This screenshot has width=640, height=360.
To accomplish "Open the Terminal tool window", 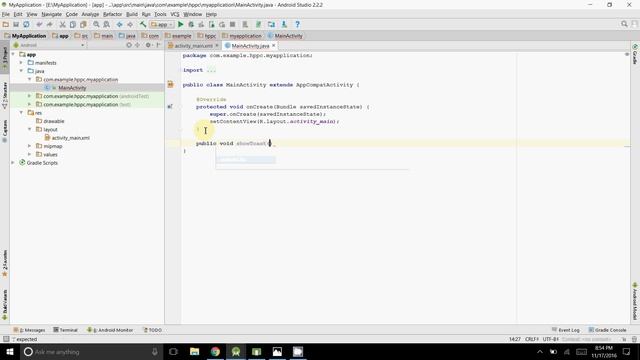I will pos(65,330).
